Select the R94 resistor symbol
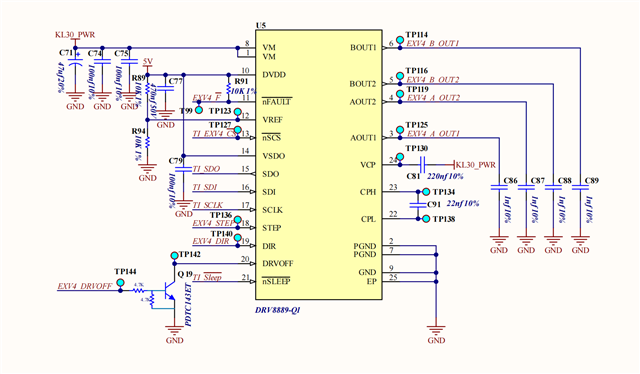 point(148,142)
